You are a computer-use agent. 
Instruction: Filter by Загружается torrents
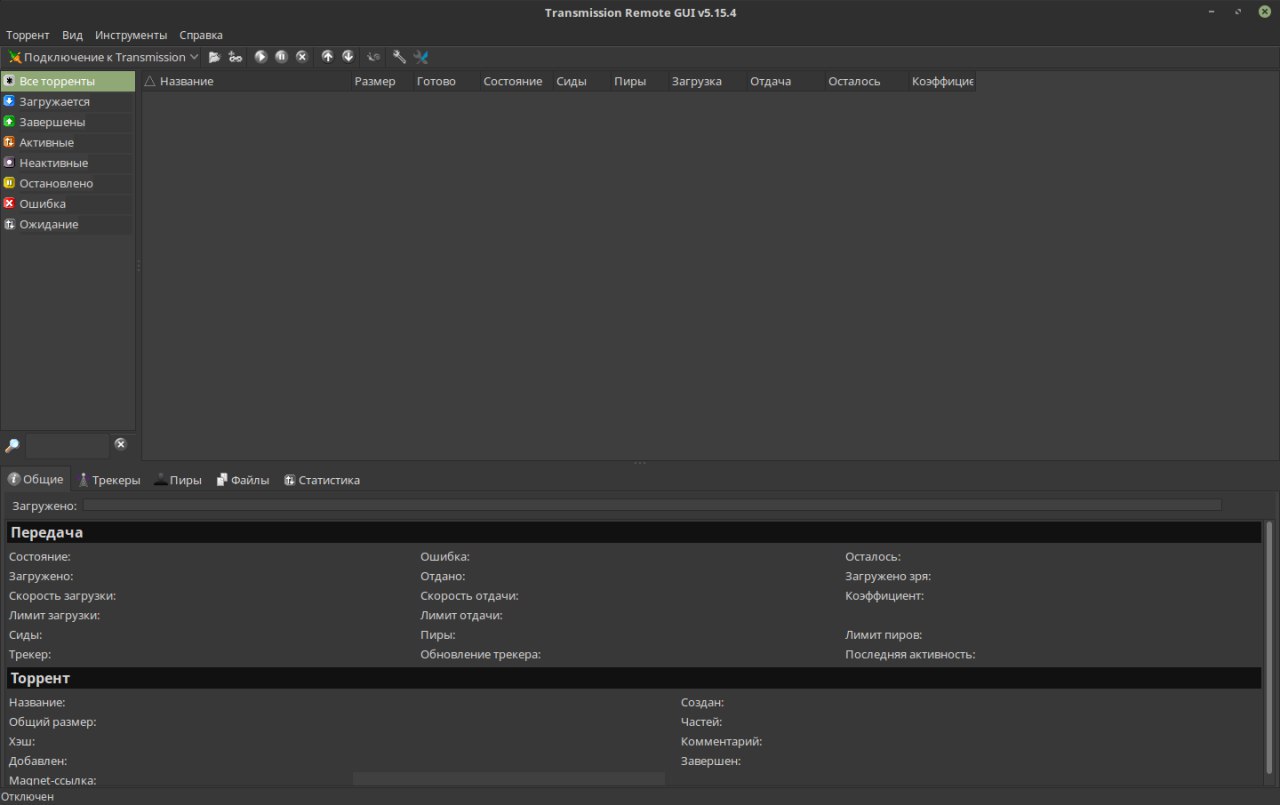coord(54,102)
